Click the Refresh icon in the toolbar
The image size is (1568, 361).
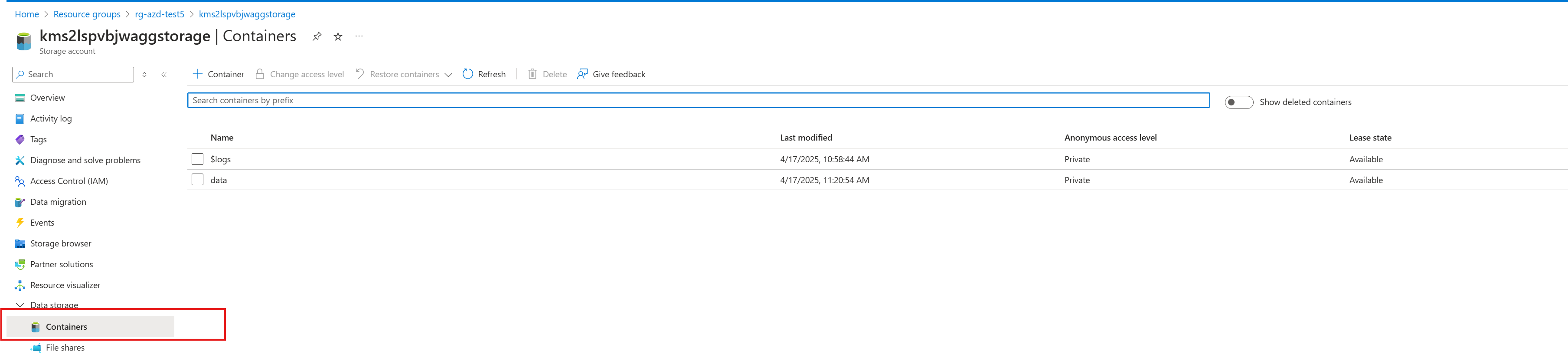tap(467, 74)
